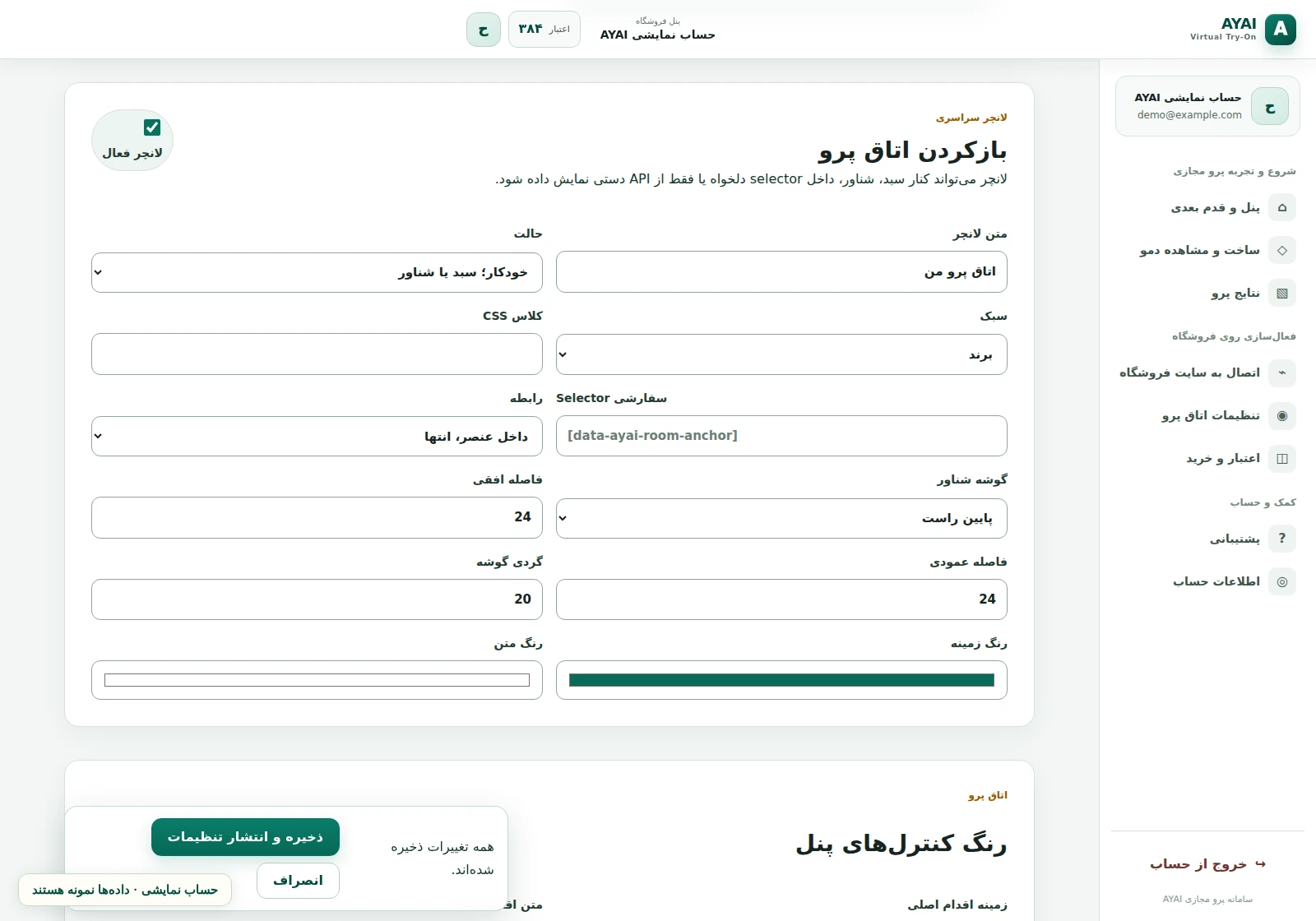Toggle the لانچر فعال checkbox
Viewport: 1316px width, 921px height.
pos(152,127)
